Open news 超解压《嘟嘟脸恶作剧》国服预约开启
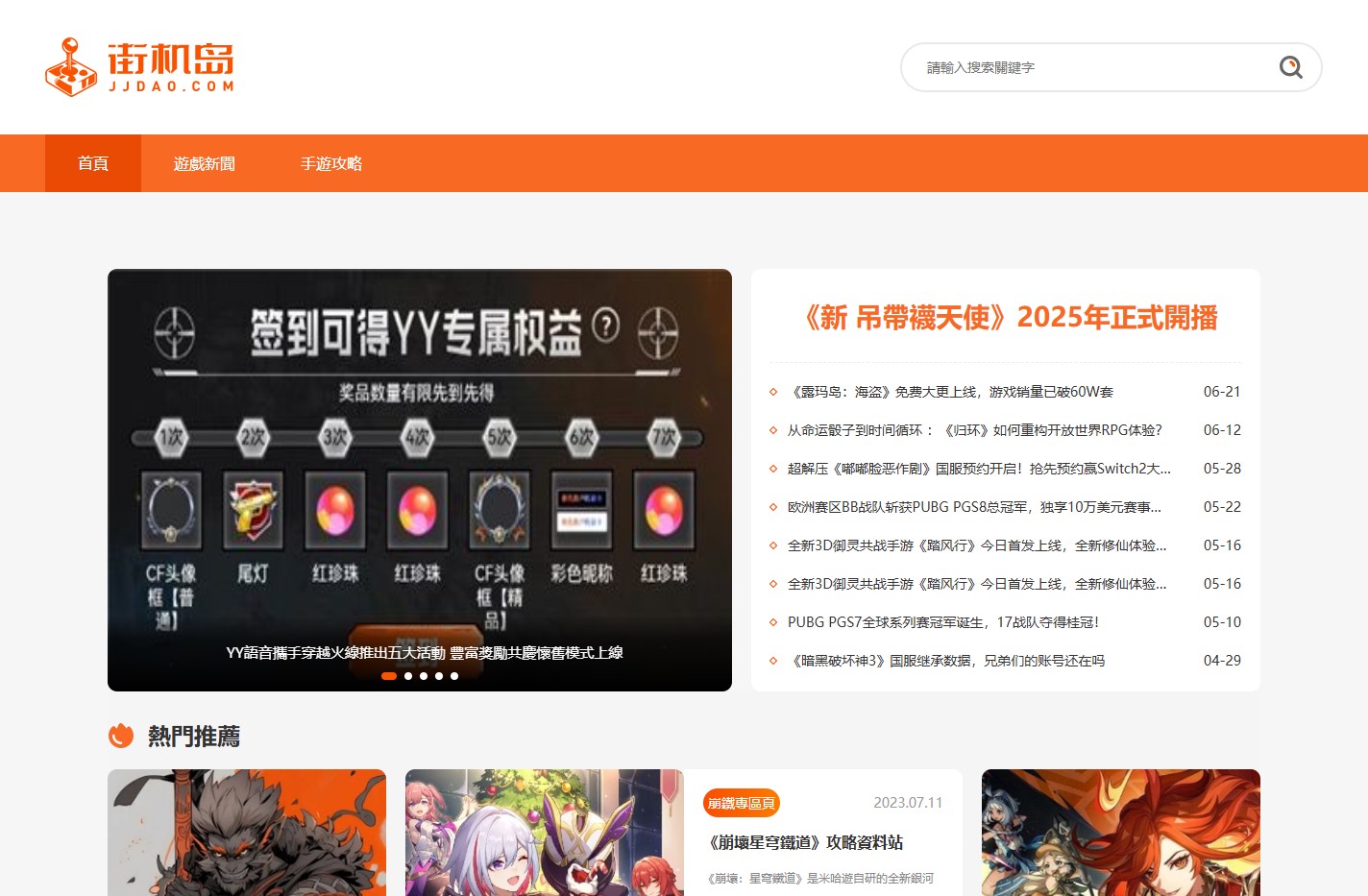 pos(979,469)
